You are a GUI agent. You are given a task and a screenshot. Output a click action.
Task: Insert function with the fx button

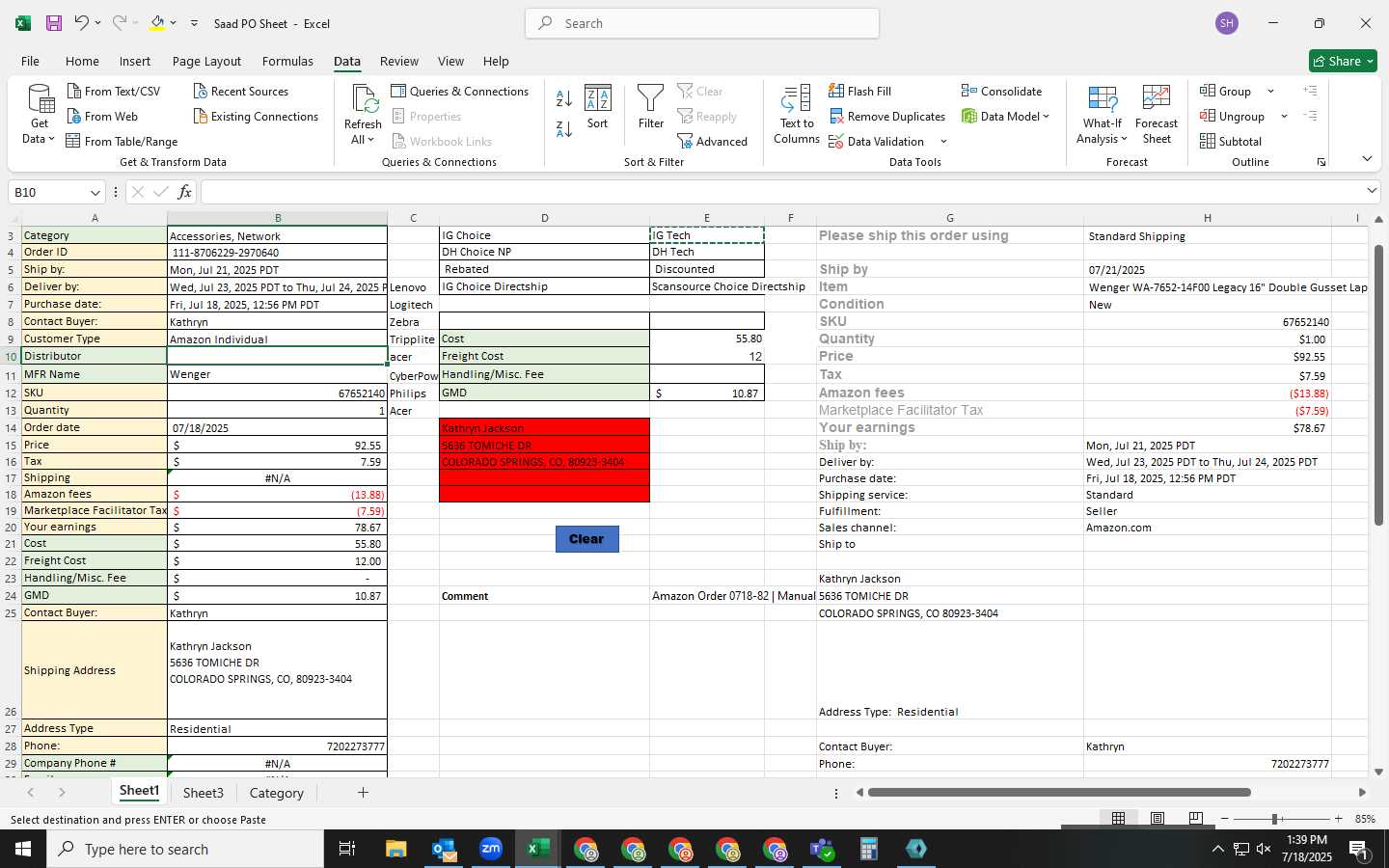[x=184, y=192]
